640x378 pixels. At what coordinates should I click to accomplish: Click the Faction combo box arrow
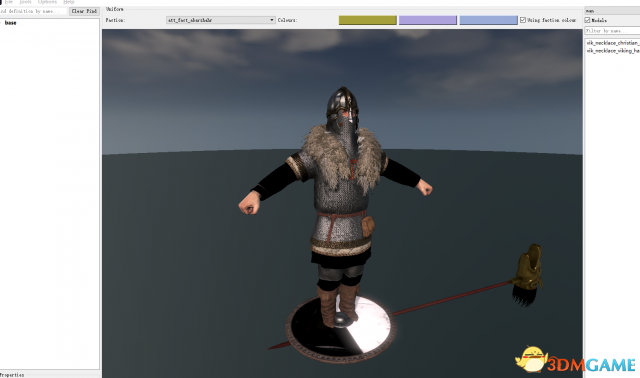point(272,20)
